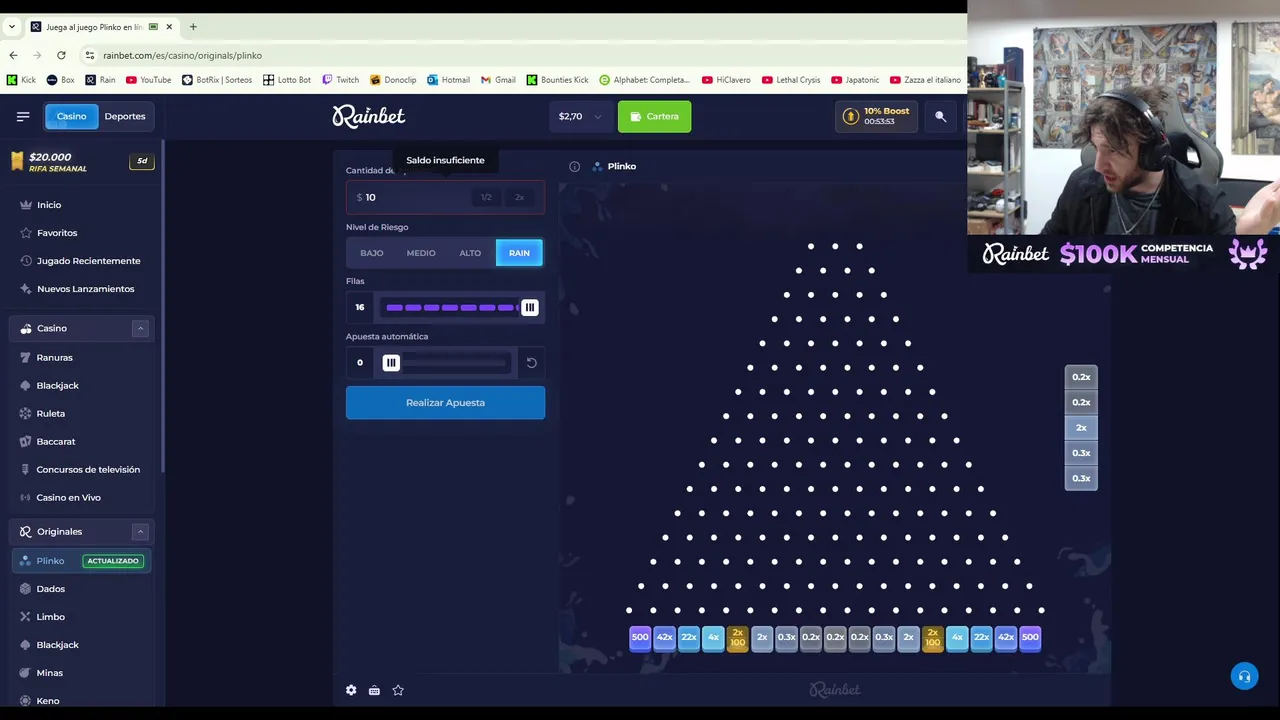
Task: Open the Cartera wallet button
Action: tap(654, 116)
